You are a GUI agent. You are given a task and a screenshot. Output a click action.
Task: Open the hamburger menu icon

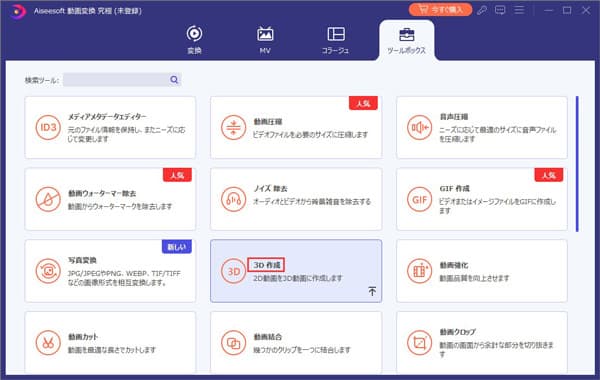(519, 10)
